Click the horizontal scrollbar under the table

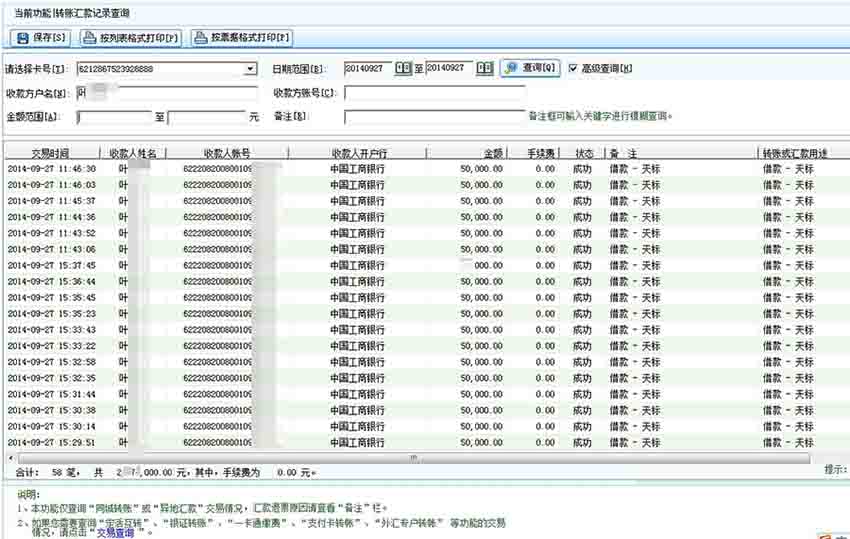pyautogui.click(x=410, y=458)
